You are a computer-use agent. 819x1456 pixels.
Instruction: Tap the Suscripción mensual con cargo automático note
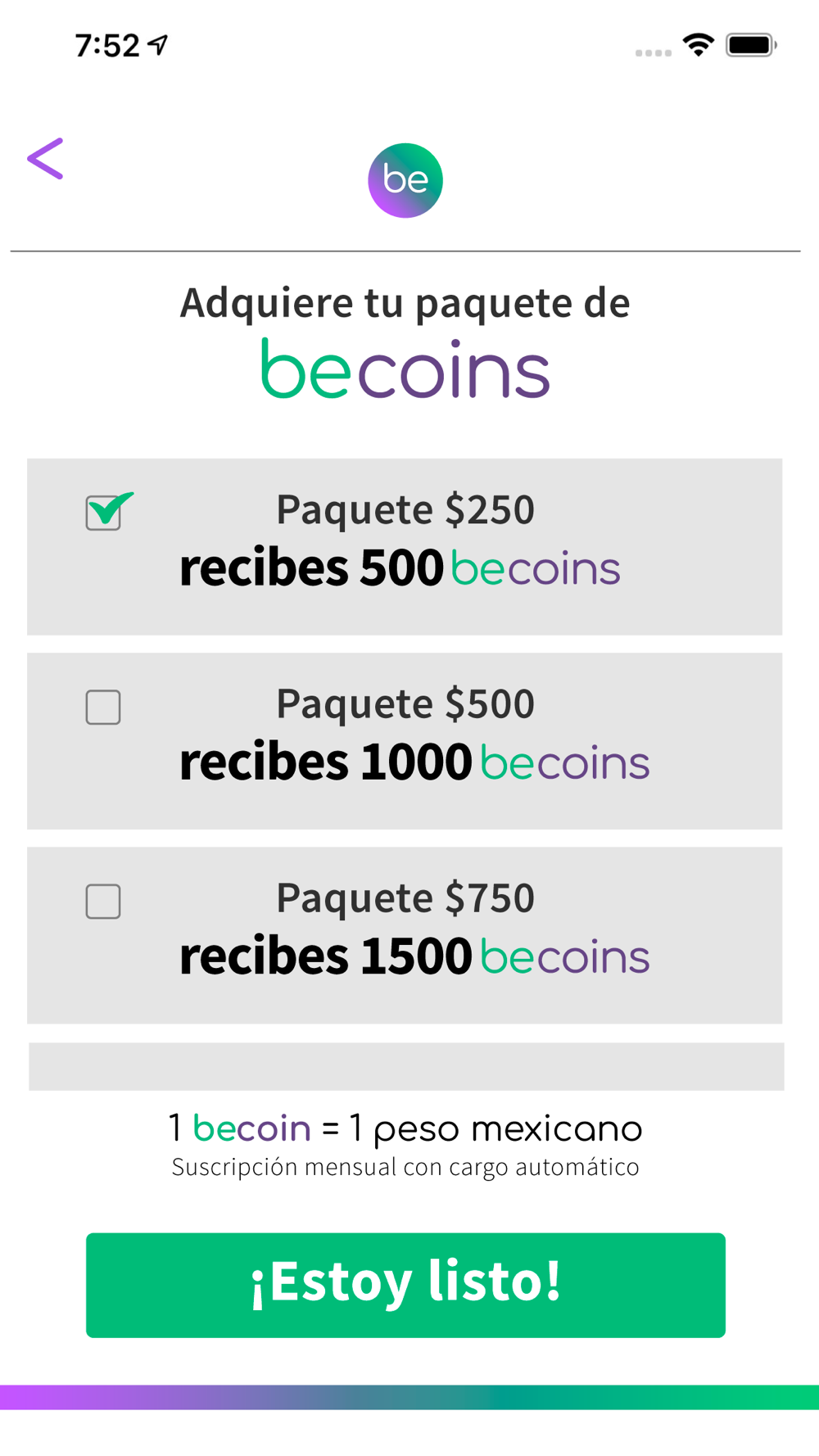[x=405, y=1167]
